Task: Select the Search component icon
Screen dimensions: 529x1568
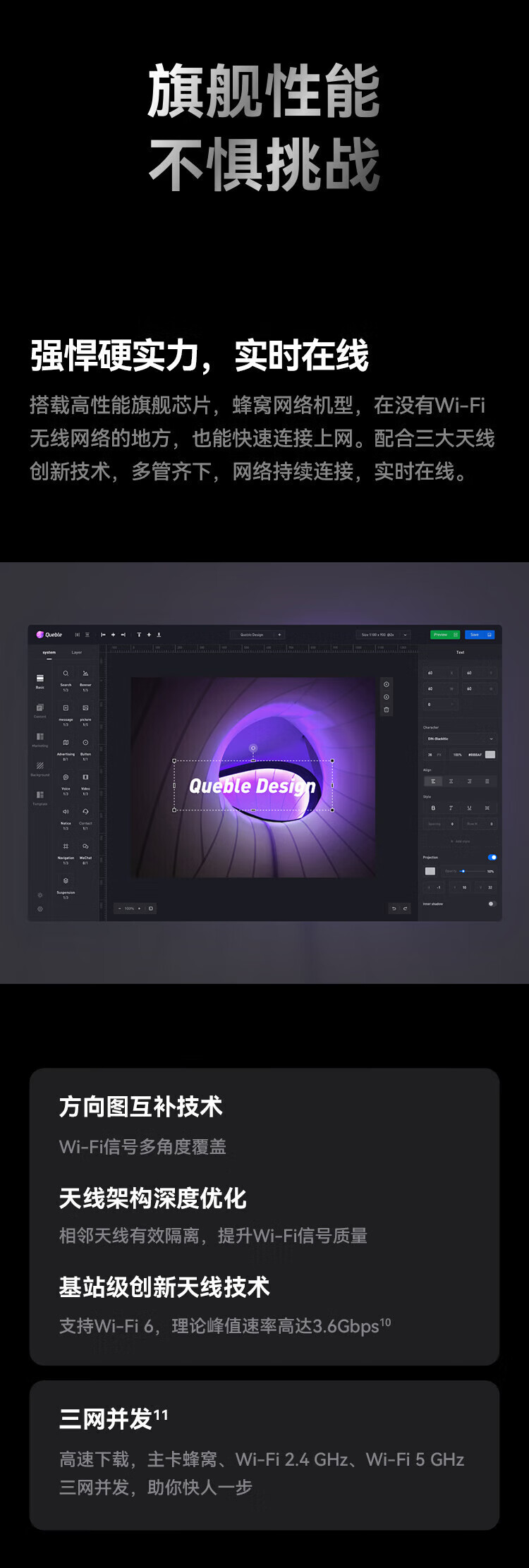Action: pyautogui.click(x=66, y=674)
